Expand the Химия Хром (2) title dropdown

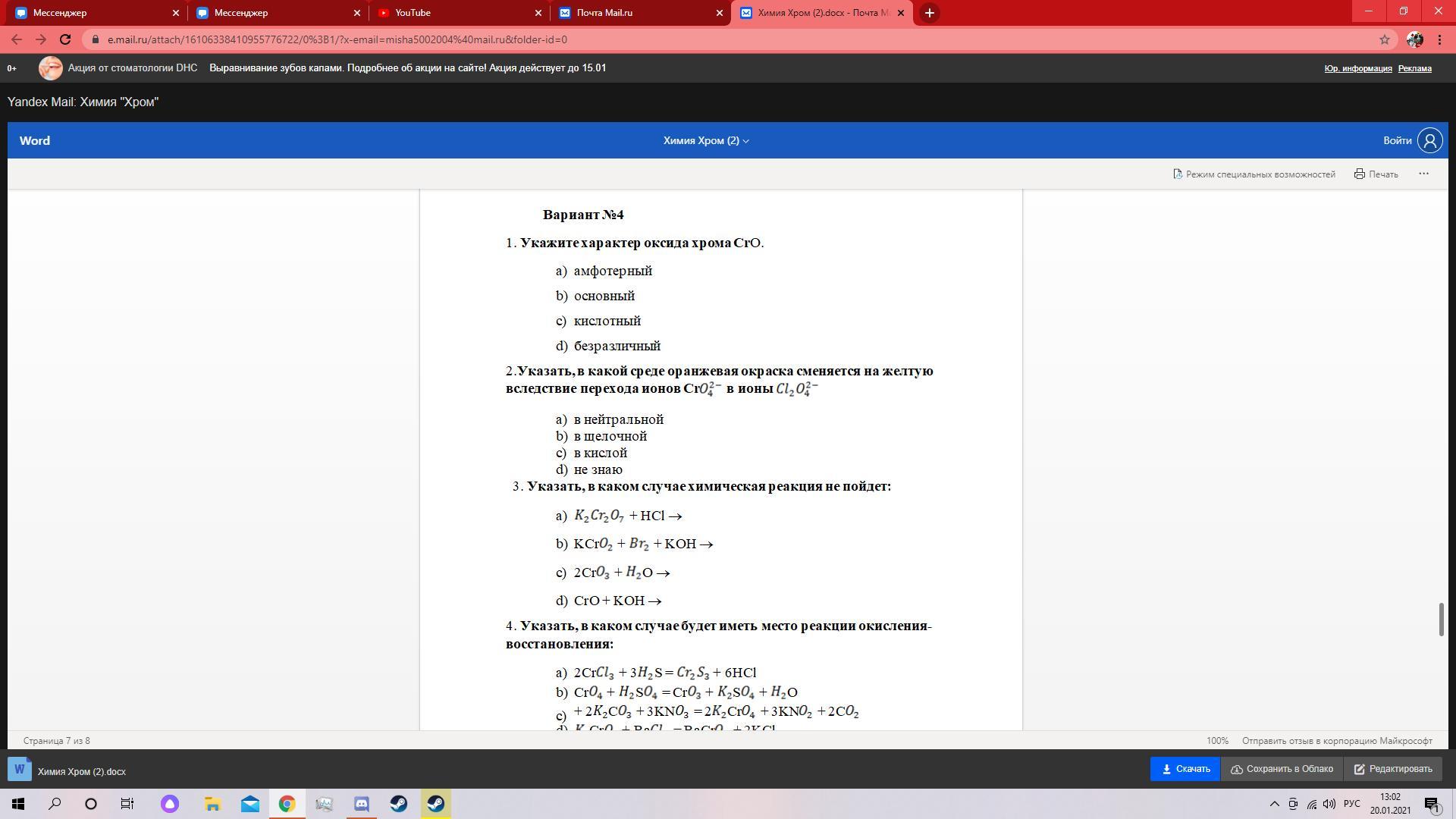coord(706,140)
